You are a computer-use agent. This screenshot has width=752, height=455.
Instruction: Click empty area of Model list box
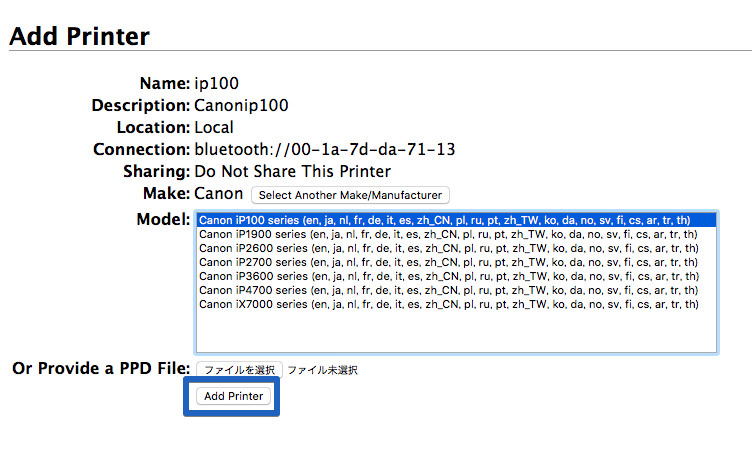(456, 331)
